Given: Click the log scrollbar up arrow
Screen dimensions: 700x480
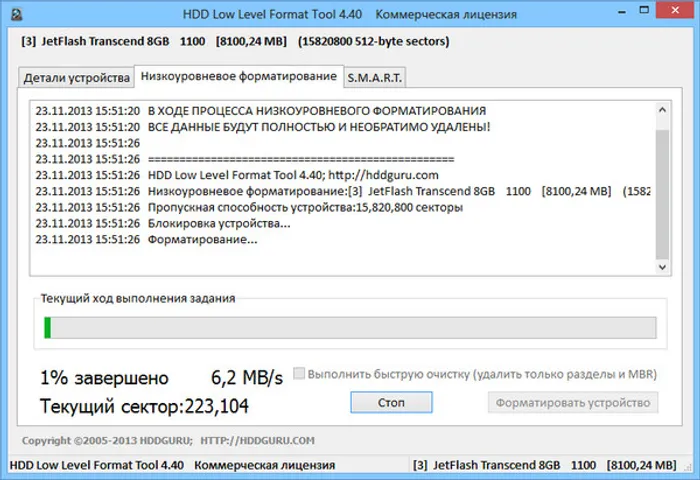Looking at the screenshot, I should 662,110.
